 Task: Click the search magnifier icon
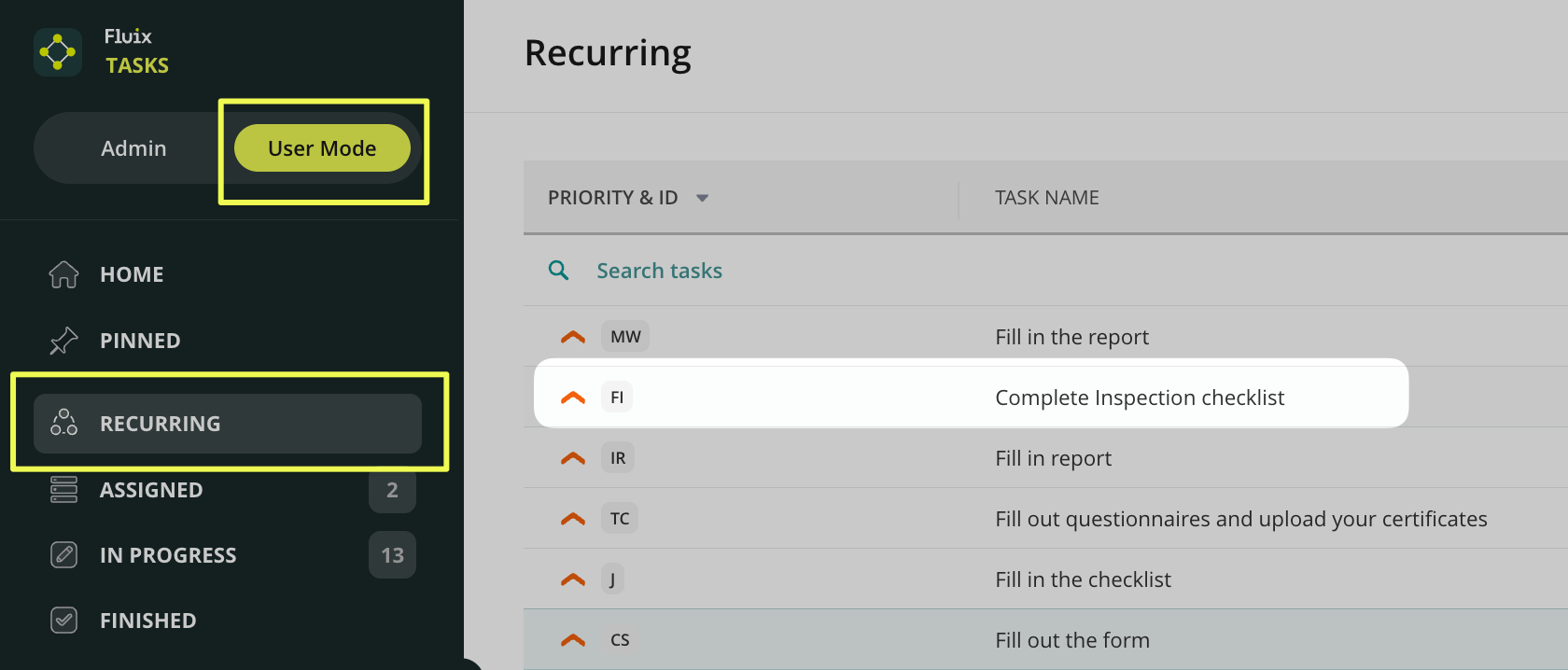(x=558, y=271)
